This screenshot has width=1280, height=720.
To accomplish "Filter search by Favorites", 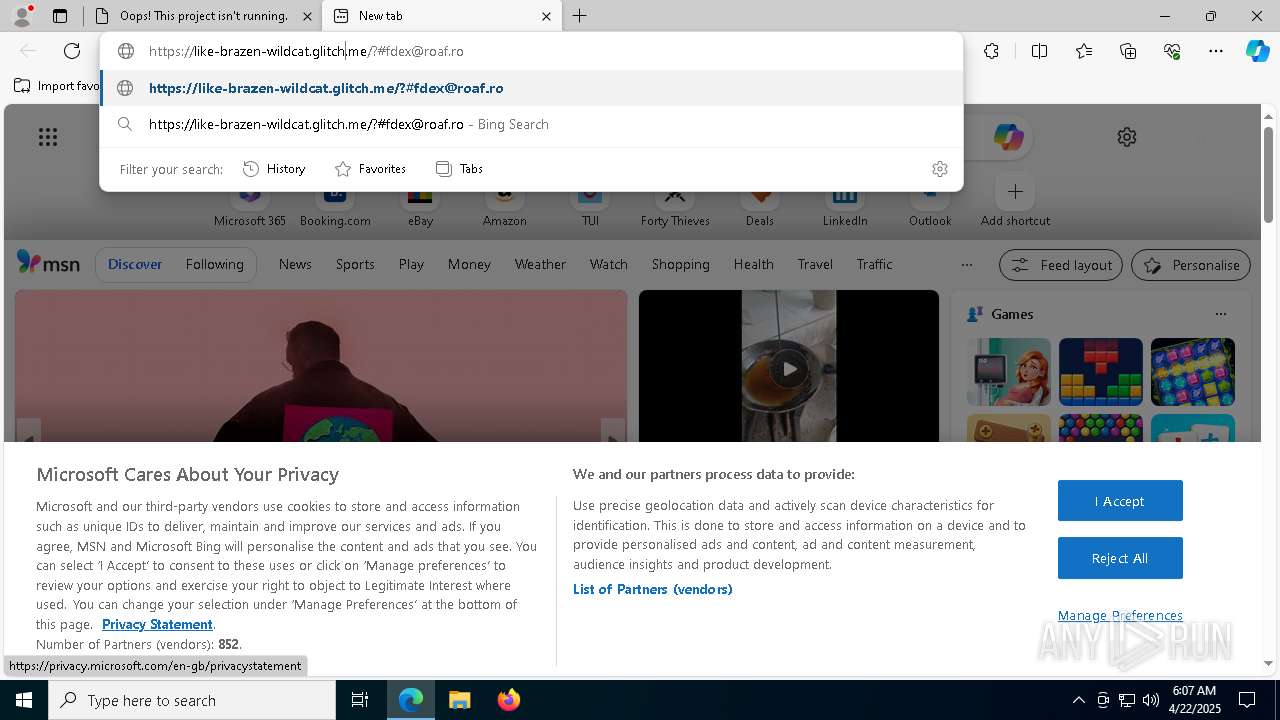I will click(x=370, y=169).
